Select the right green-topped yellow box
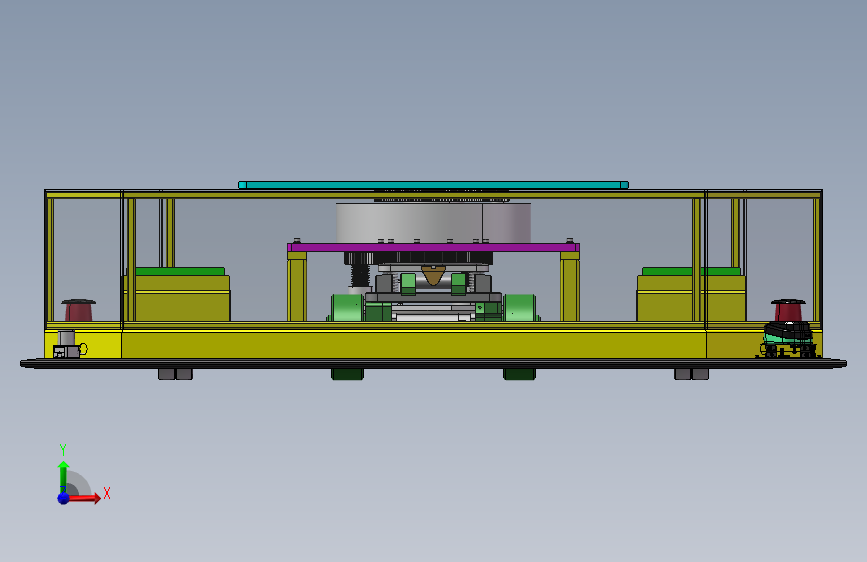Viewport: 867px width, 562px height. pos(691,294)
